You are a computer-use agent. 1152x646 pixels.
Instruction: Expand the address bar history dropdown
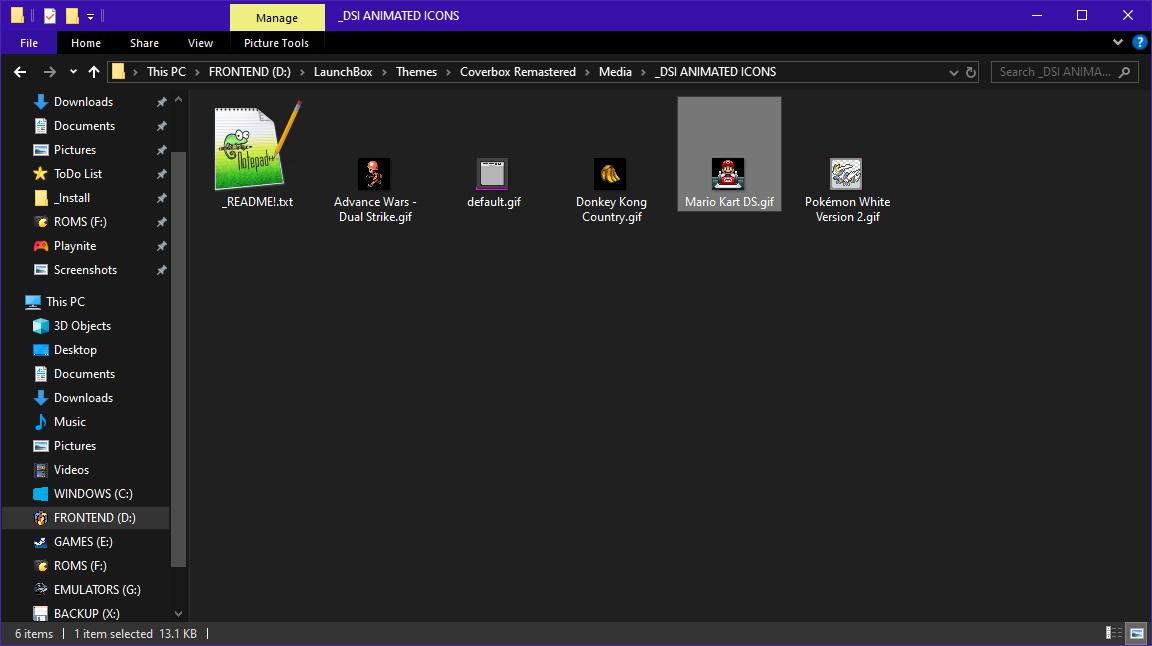[x=954, y=72]
